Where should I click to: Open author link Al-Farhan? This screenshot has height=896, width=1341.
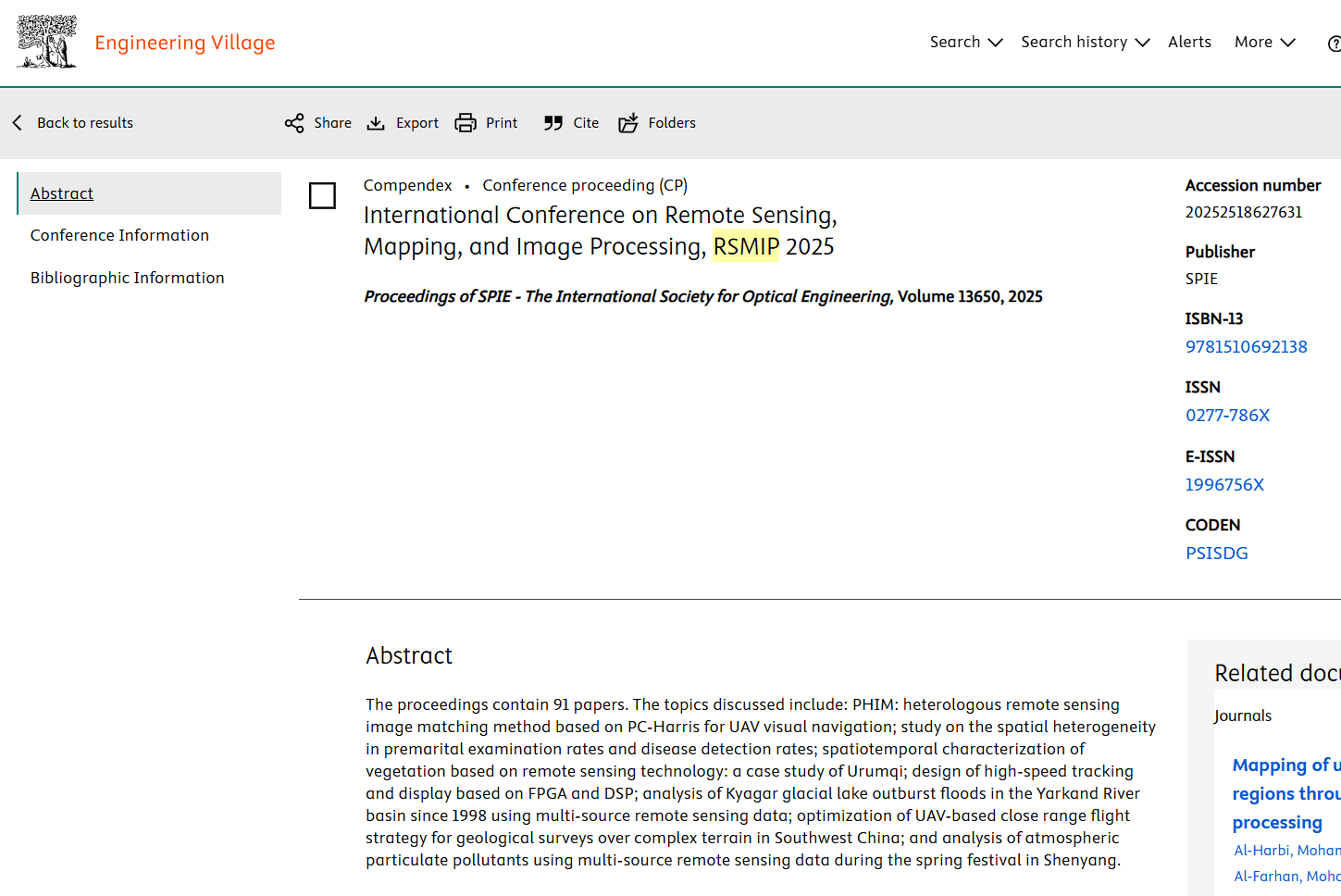click(1286, 877)
